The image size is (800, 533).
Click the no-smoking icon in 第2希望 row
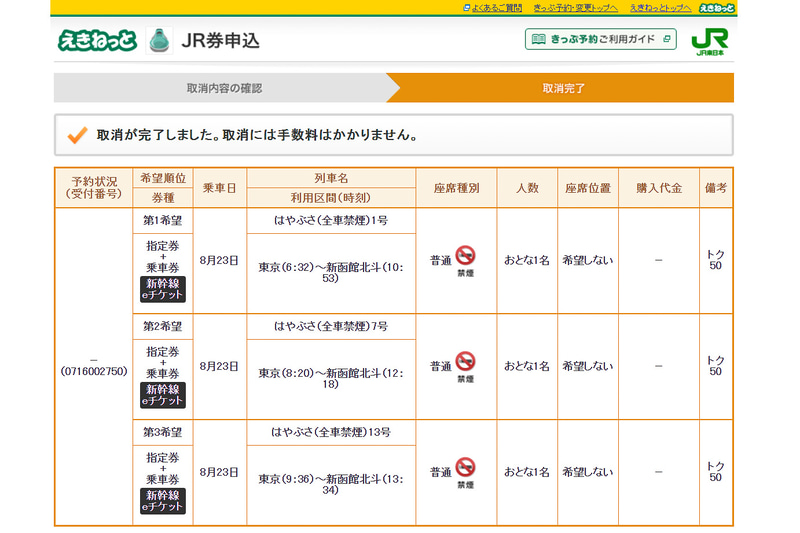465,361
